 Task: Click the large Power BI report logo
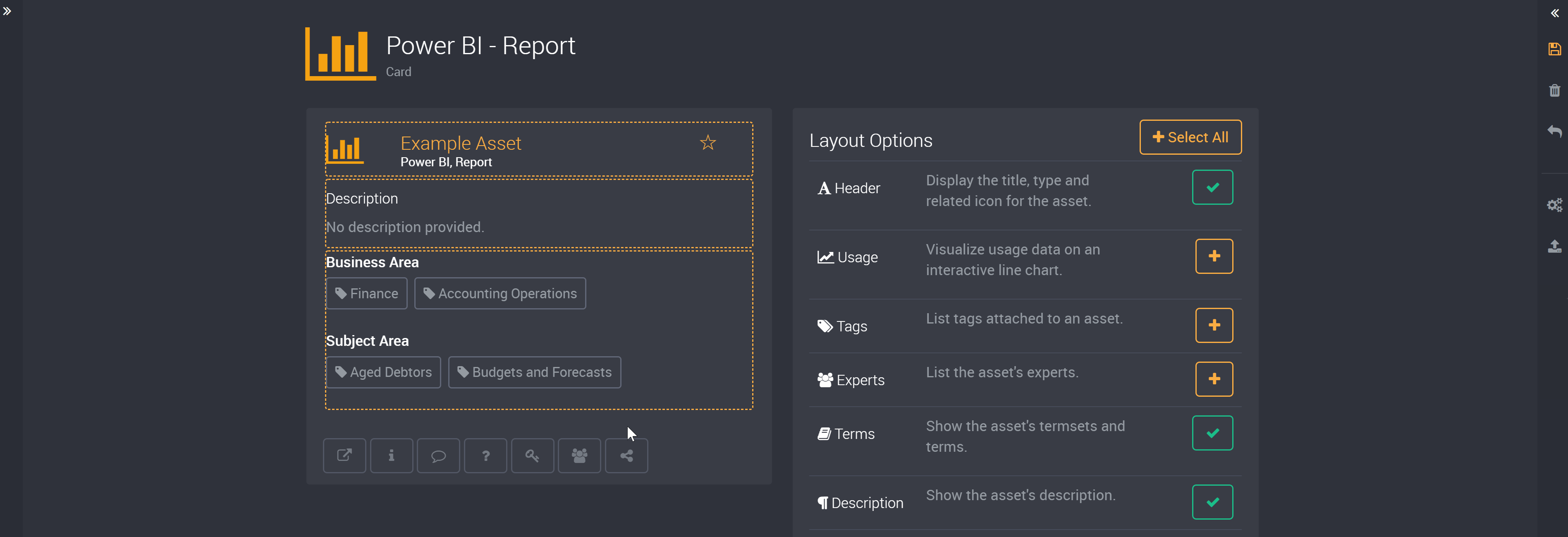[340, 54]
